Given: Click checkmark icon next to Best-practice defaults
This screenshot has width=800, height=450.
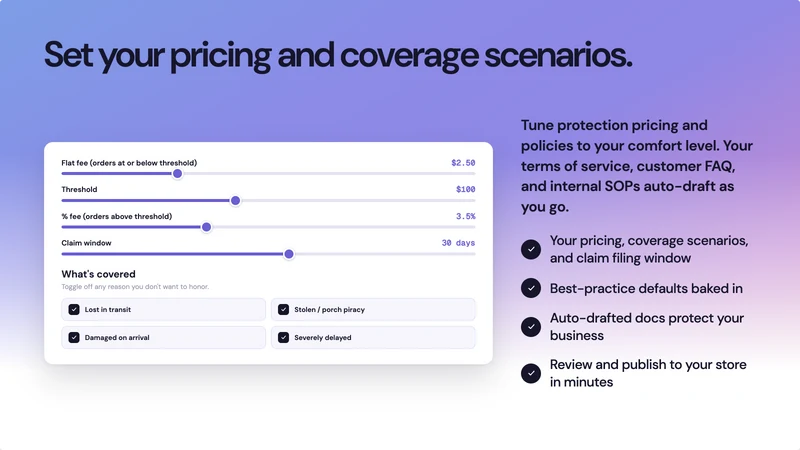Looking at the screenshot, I should tap(531, 288).
